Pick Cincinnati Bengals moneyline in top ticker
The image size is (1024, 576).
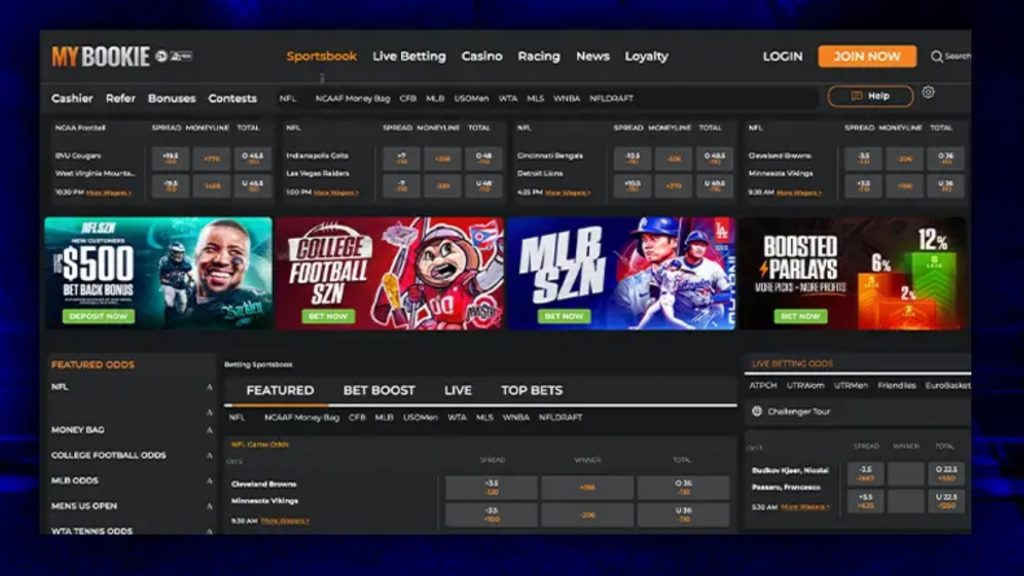[x=673, y=159]
